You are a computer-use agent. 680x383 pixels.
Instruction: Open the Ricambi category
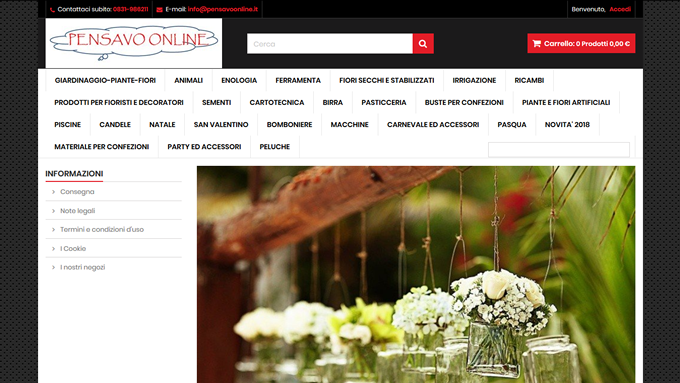coord(529,80)
